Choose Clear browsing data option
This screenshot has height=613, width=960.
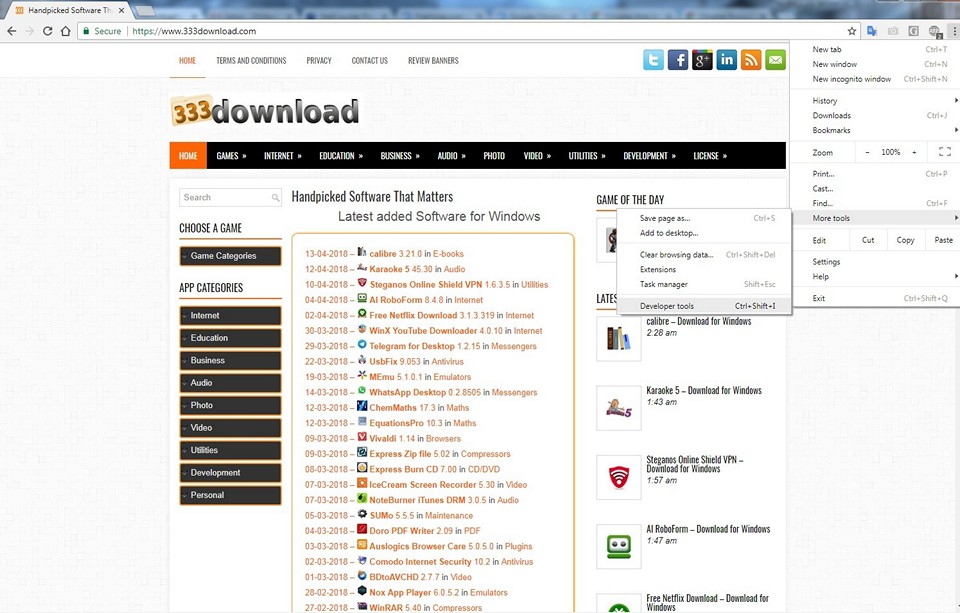704,255
